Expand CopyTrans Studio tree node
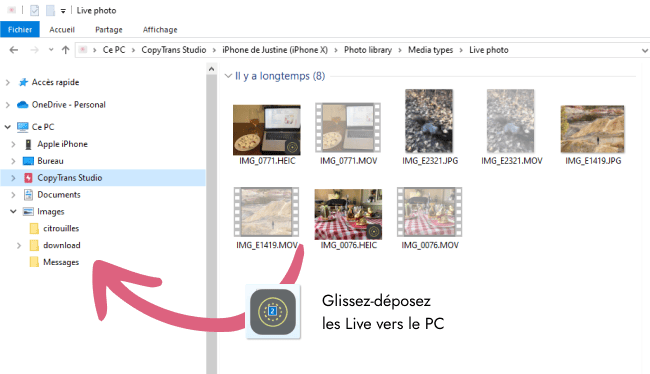This screenshot has width=650, height=374. pyautogui.click(x=13, y=178)
